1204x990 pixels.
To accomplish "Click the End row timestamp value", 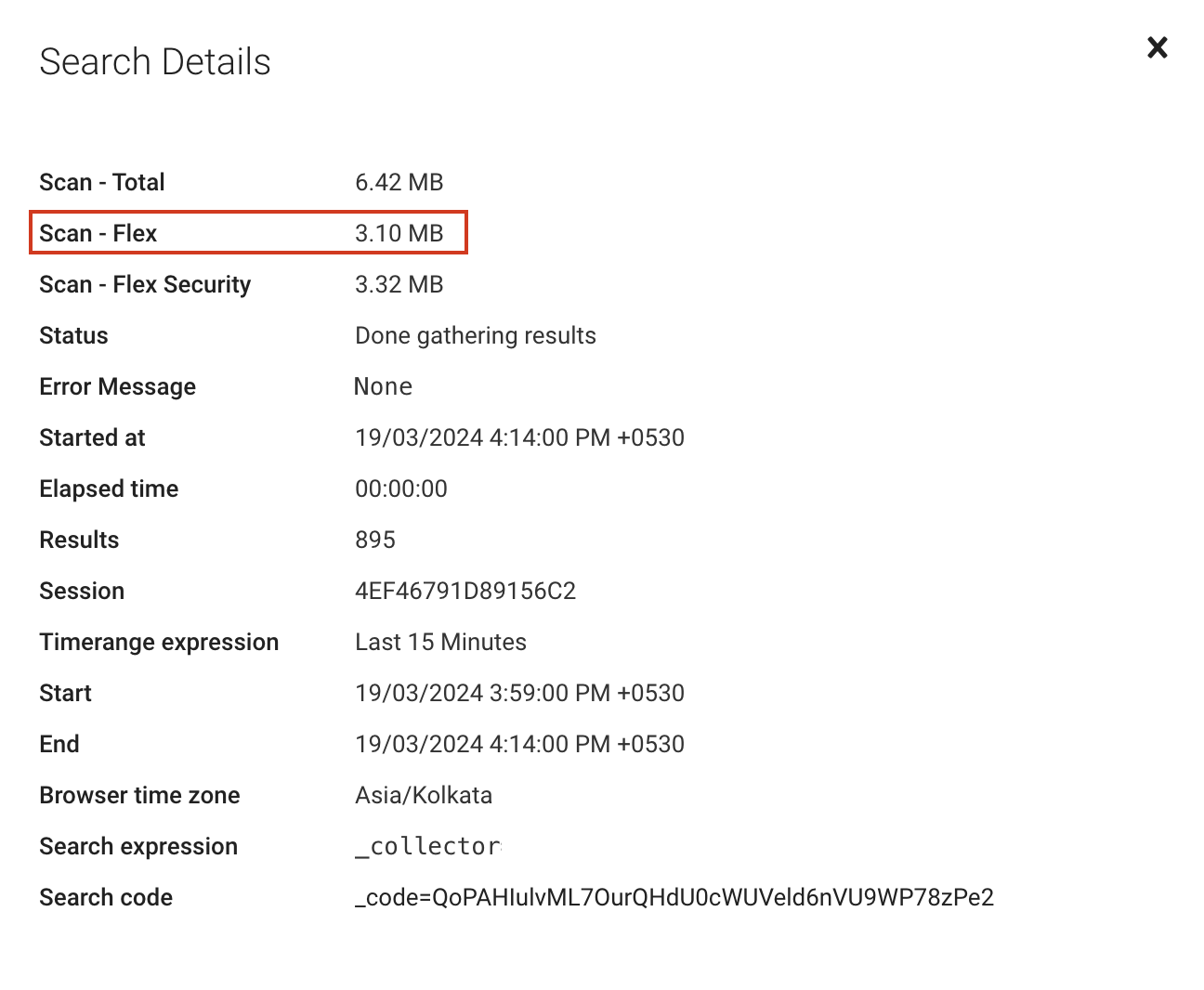I will [x=519, y=744].
